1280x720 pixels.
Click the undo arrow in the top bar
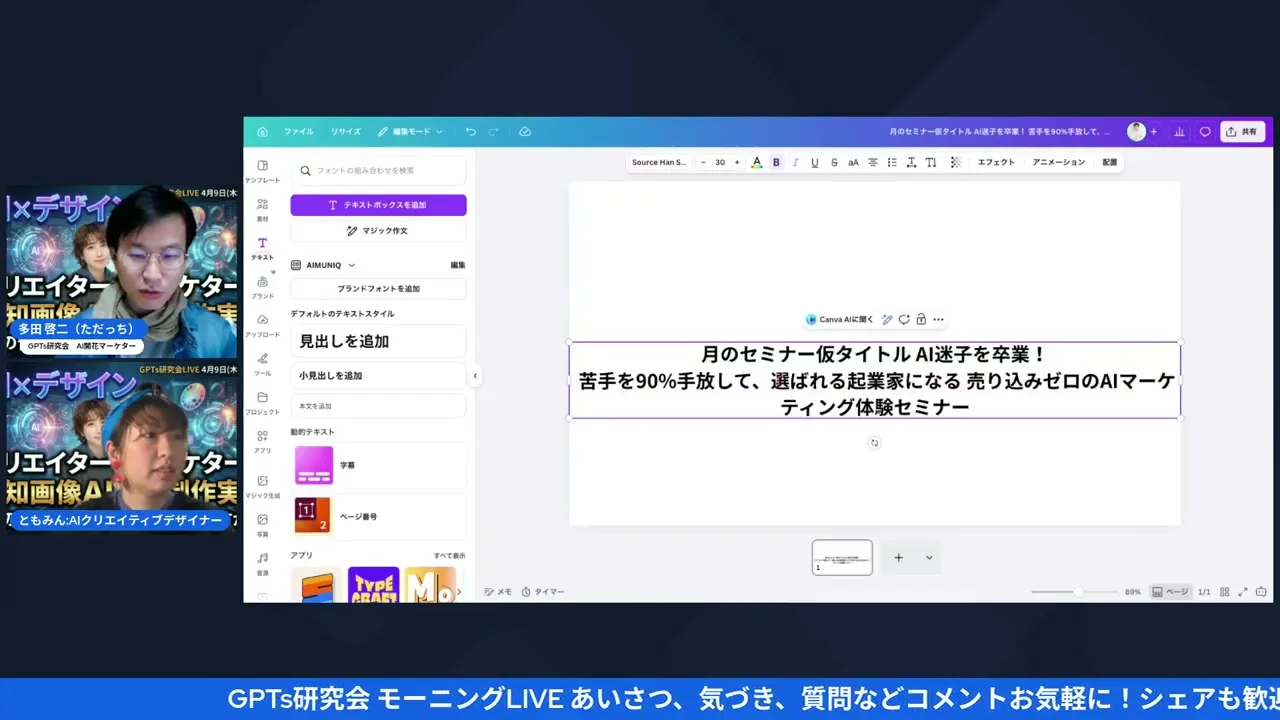[x=470, y=131]
